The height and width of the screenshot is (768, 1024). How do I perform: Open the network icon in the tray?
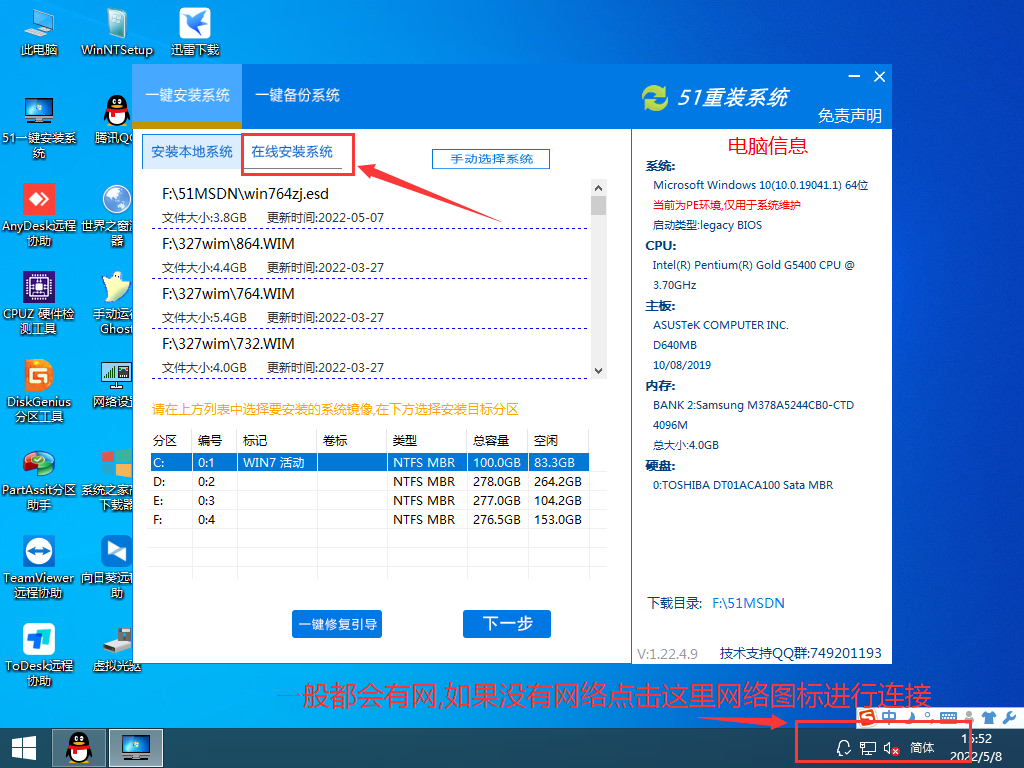pyautogui.click(x=866, y=747)
